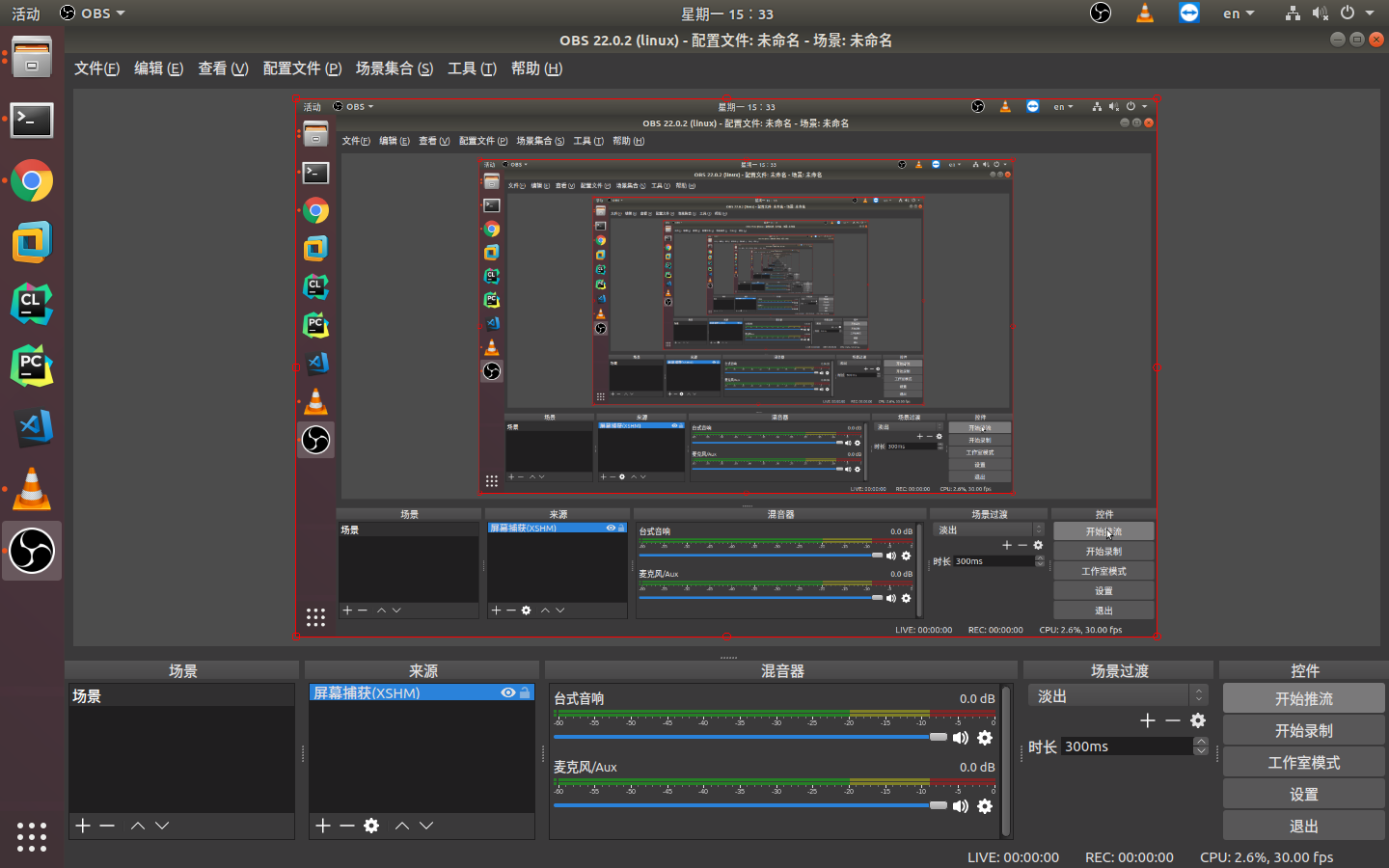Open clock 星期一 15:33 calendar
This screenshot has width=1389, height=868.
[727, 14]
